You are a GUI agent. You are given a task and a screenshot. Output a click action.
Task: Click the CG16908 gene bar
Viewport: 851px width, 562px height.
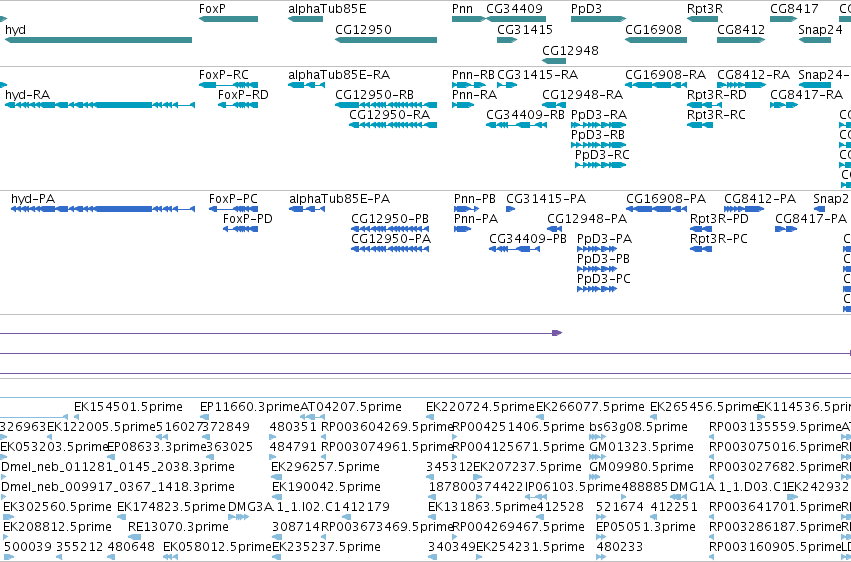[x=656, y=40]
